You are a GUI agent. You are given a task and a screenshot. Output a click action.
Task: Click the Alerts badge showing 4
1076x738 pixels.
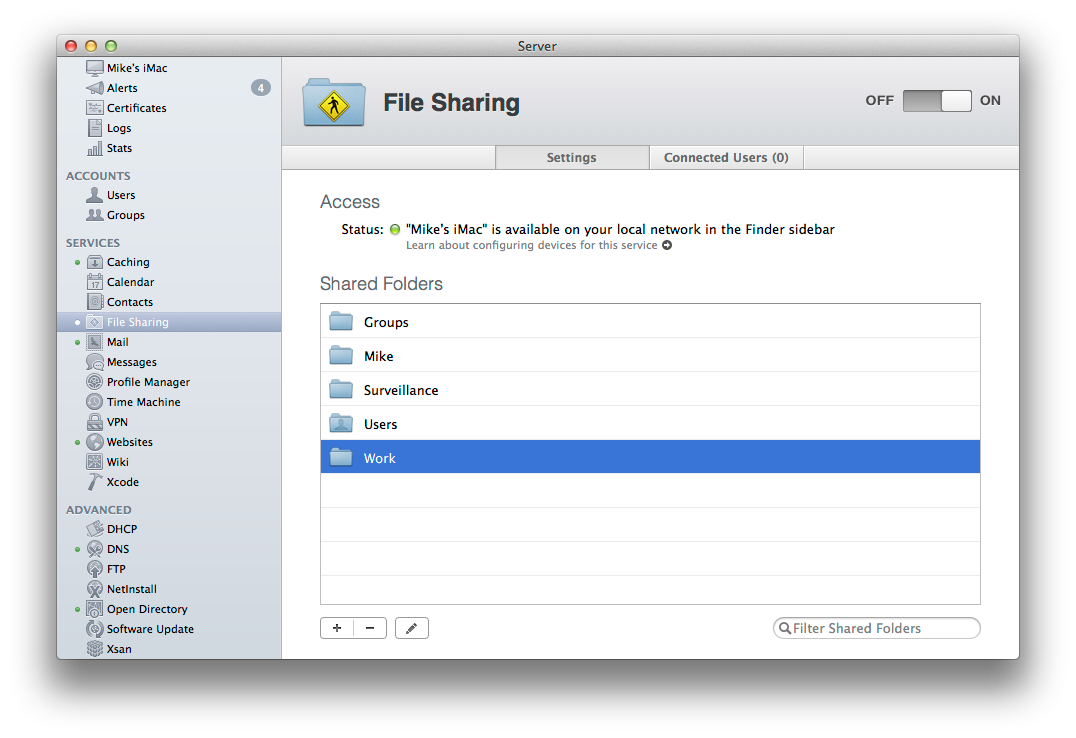point(261,88)
